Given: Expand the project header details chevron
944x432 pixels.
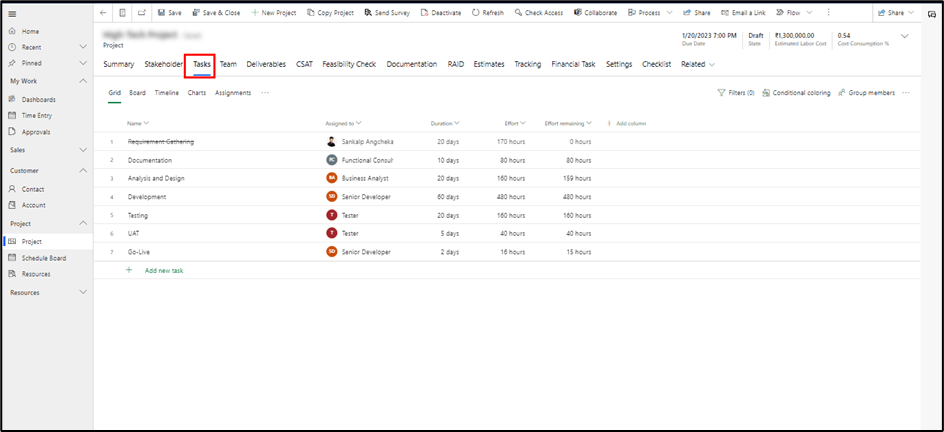Looking at the screenshot, I should click(x=905, y=37).
